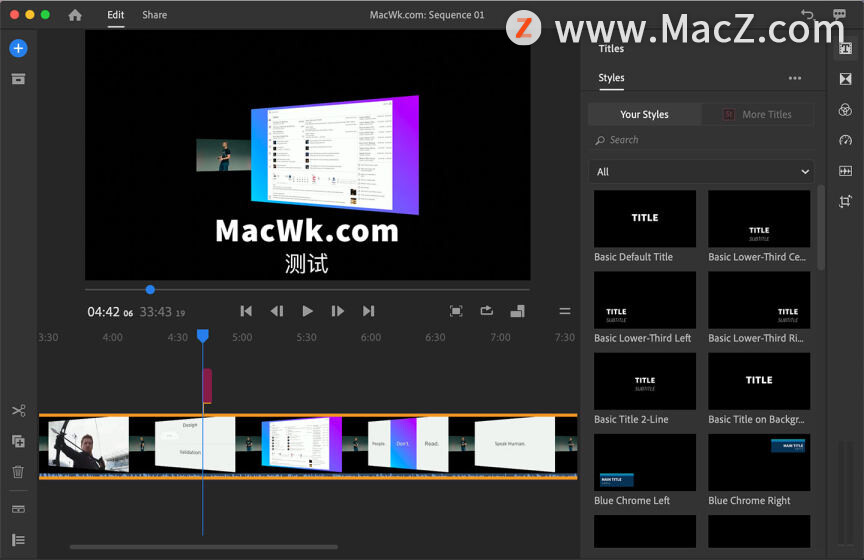The image size is (864, 560).
Task: Click the 5:00 ruler mark
Action: tap(242, 337)
